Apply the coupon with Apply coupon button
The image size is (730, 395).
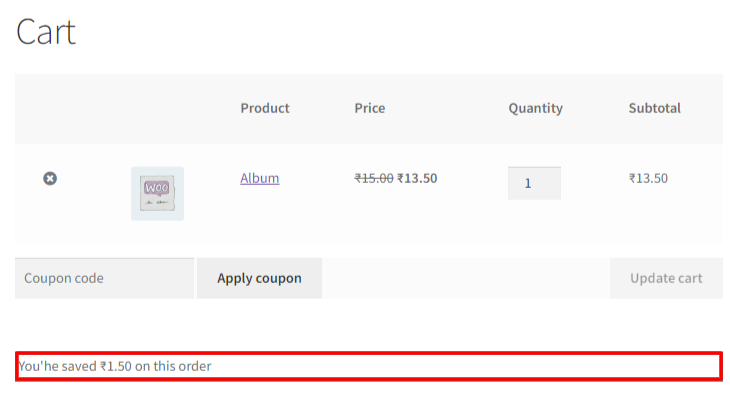[259, 278]
